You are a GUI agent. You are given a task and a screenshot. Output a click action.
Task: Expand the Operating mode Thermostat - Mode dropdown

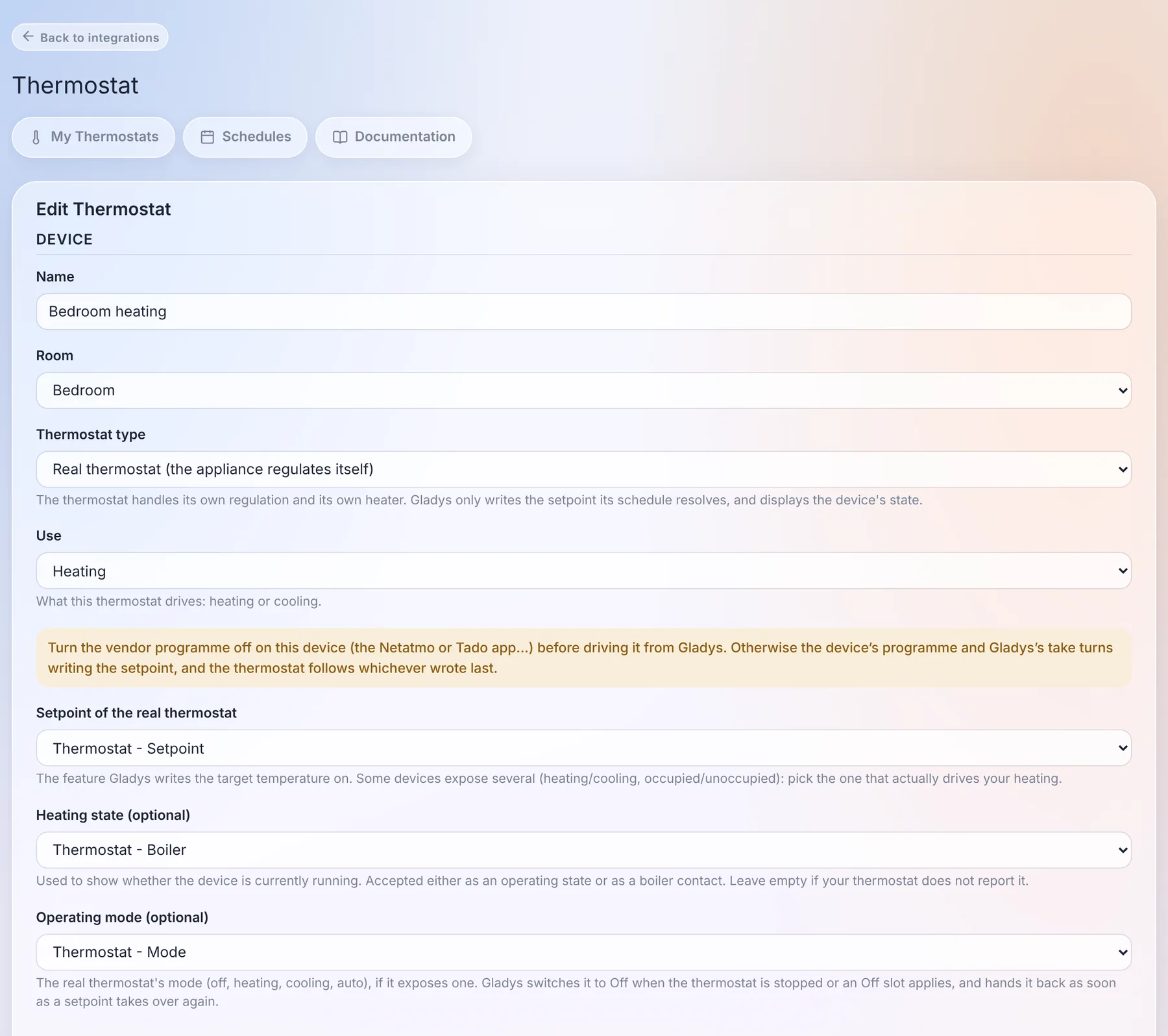pyautogui.click(x=584, y=952)
